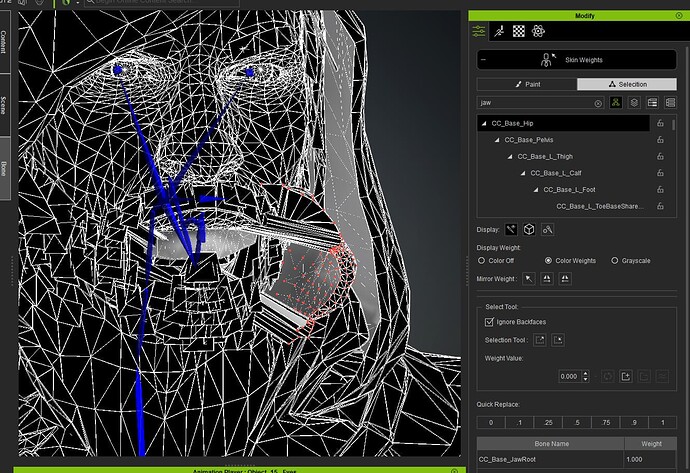
Task: Click the first Mirror Weight arrow icon
Action: (x=529, y=279)
